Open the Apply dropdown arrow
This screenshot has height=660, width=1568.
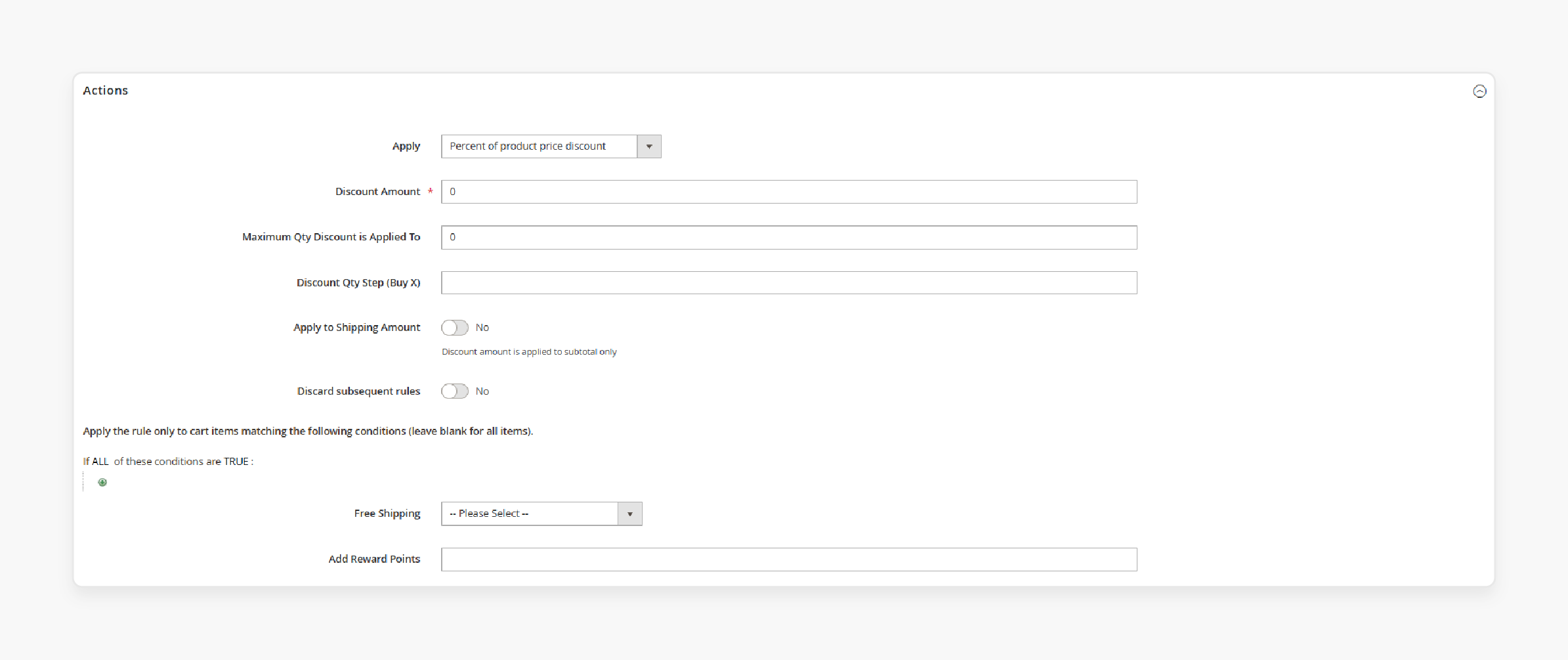click(648, 146)
